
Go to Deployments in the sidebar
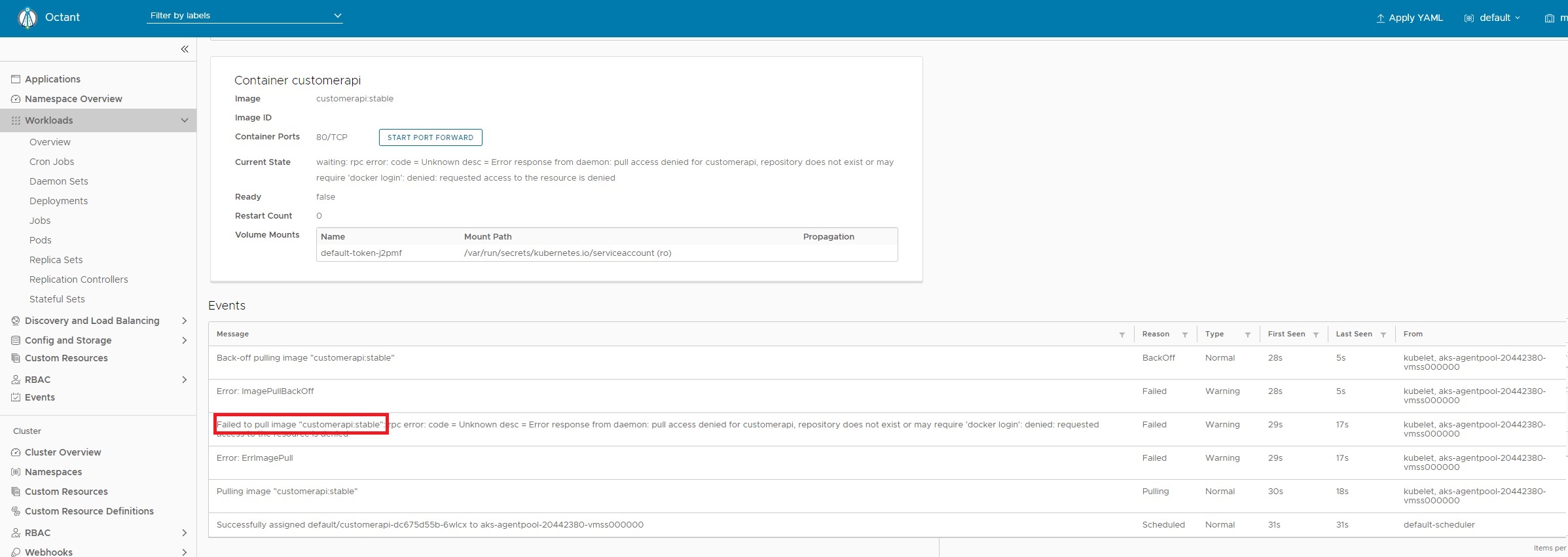click(58, 201)
